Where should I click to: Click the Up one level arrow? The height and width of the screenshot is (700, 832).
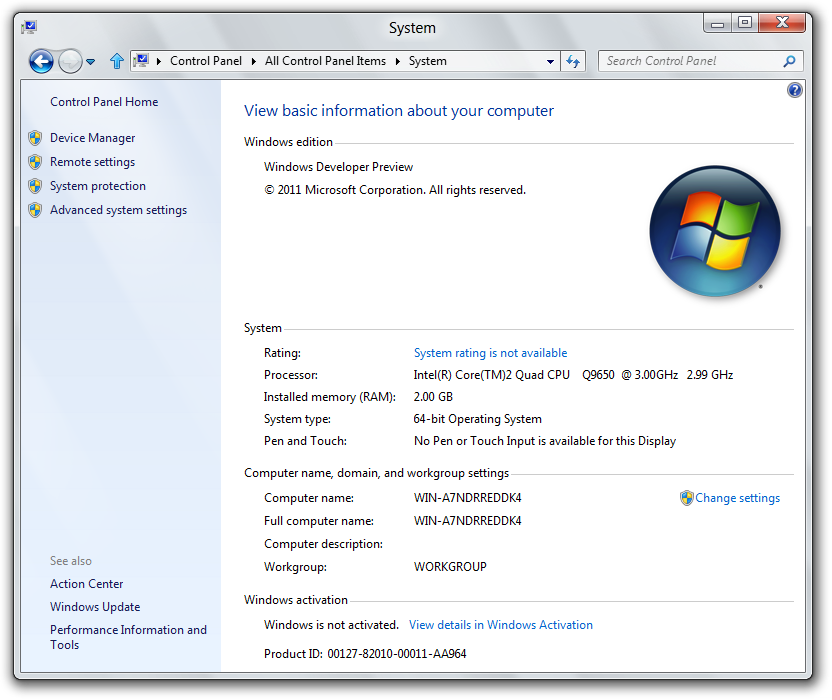click(116, 62)
